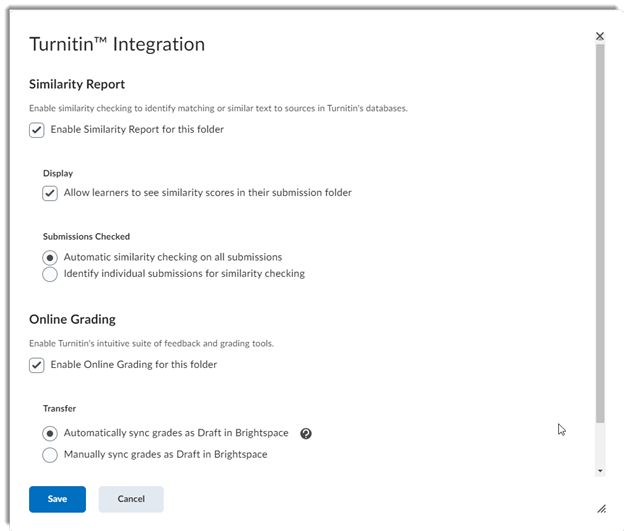Screen dimensions: 624x531
Task: Close the Turnitin Integration dialog
Action: tap(600, 36)
